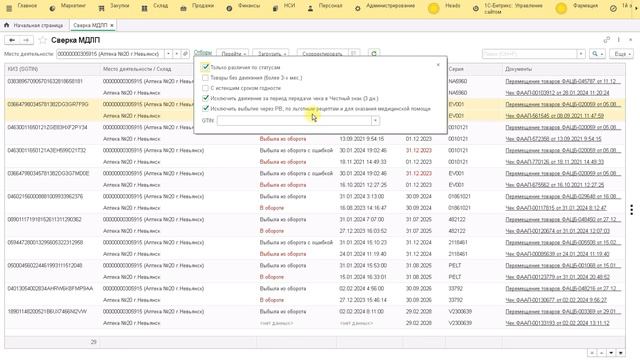Toggle Исключить выбытие через РВ checkbox

205,109
